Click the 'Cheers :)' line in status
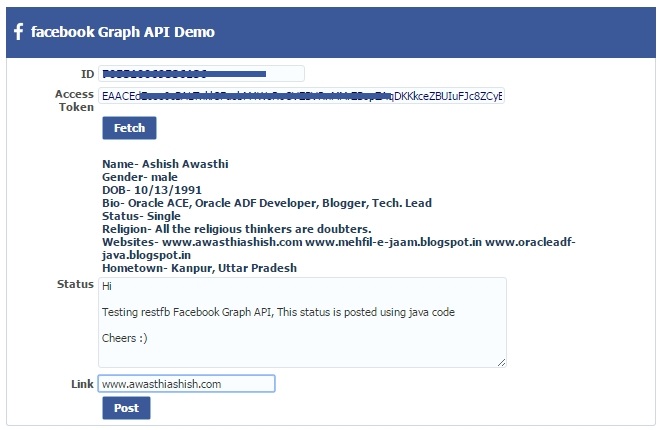The image size is (660, 430). point(125,338)
